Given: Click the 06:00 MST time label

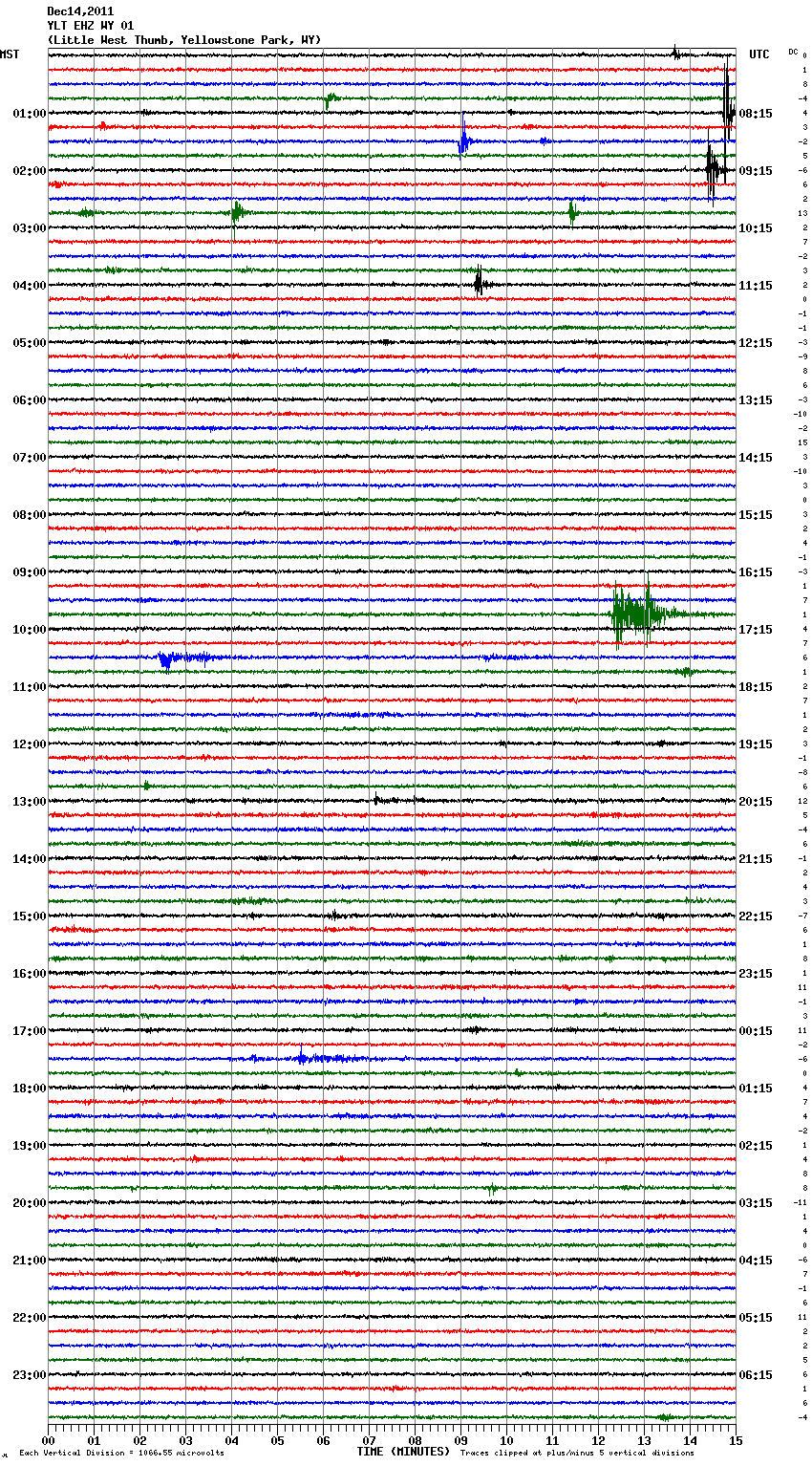Looking at the screenshot, I should tap(30, 400).
